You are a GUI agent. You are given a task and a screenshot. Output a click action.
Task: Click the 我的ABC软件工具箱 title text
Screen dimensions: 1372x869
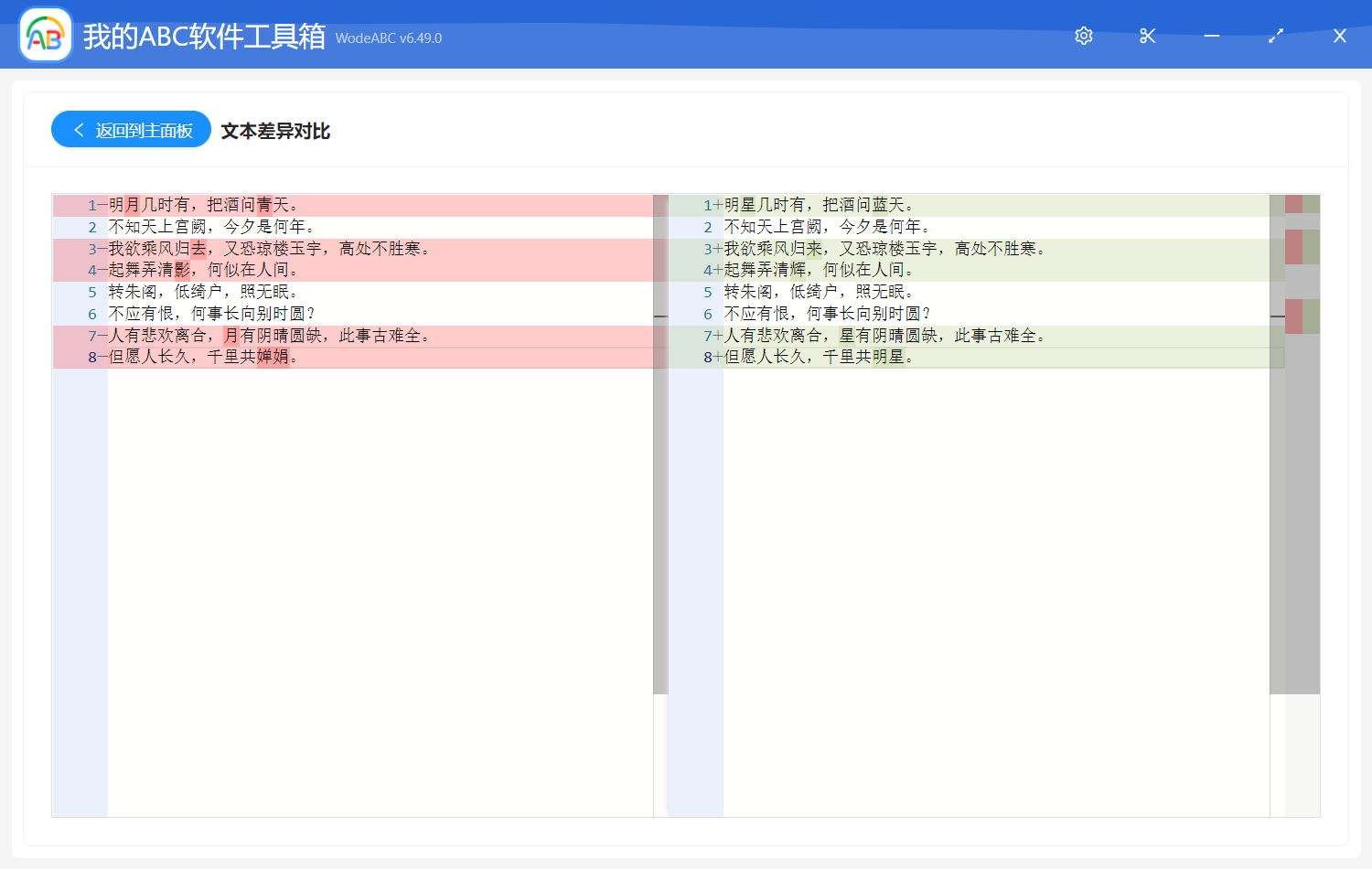tap(206, 38)
